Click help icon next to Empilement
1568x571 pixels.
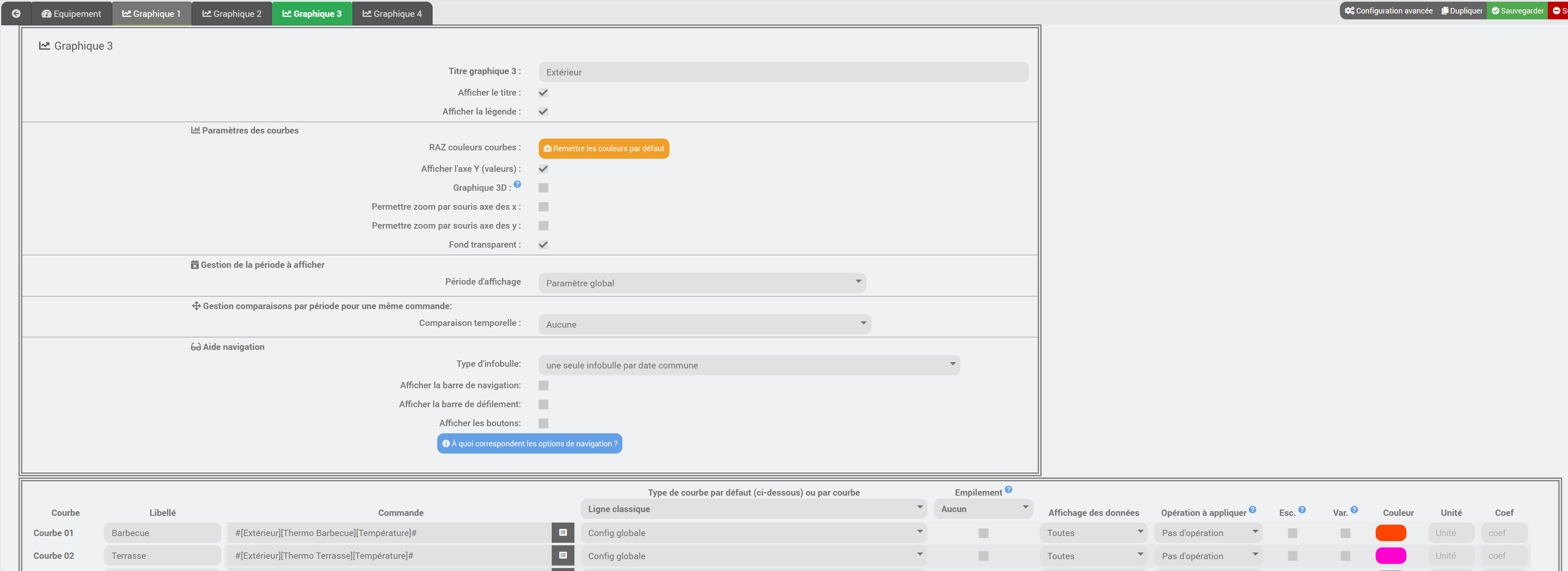tap(1008, 489)
